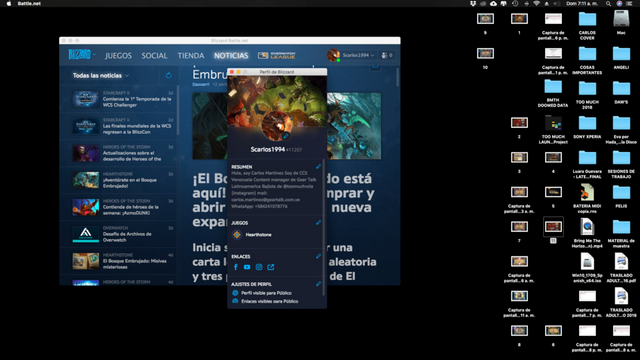Select the Mac hard drive desktop icon

tap(621, 19)
